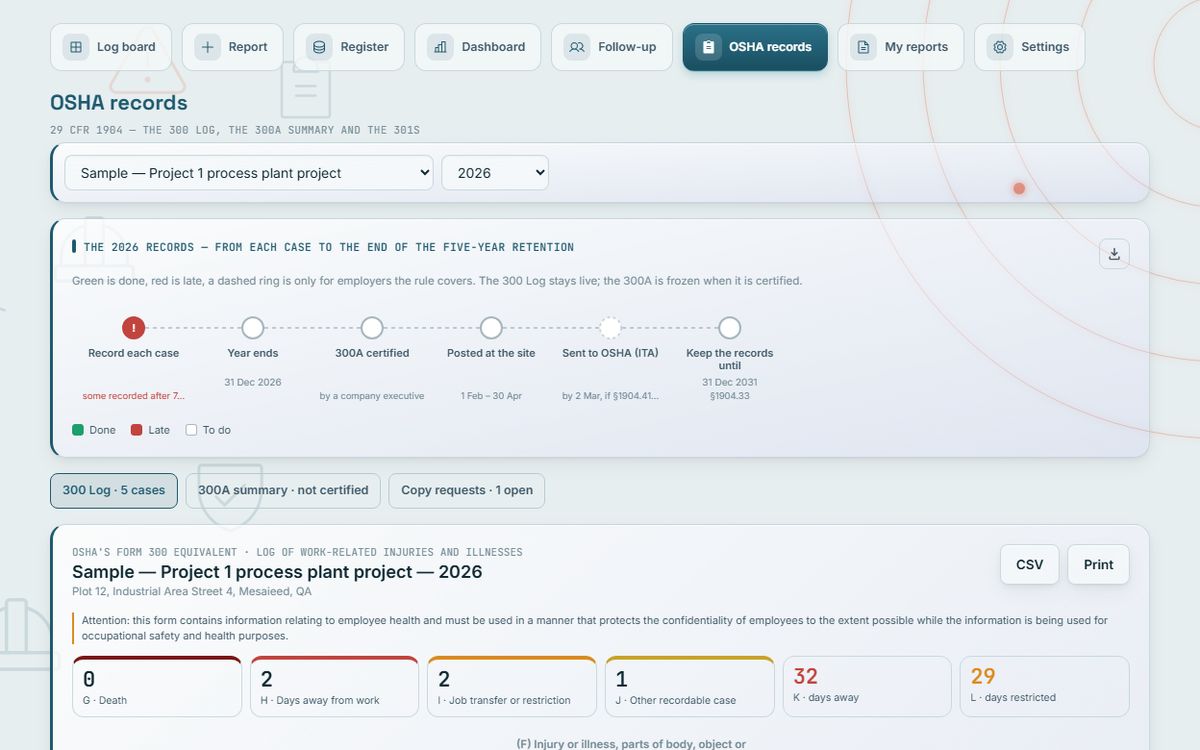Click the Settings gear icon

point(999,47)
